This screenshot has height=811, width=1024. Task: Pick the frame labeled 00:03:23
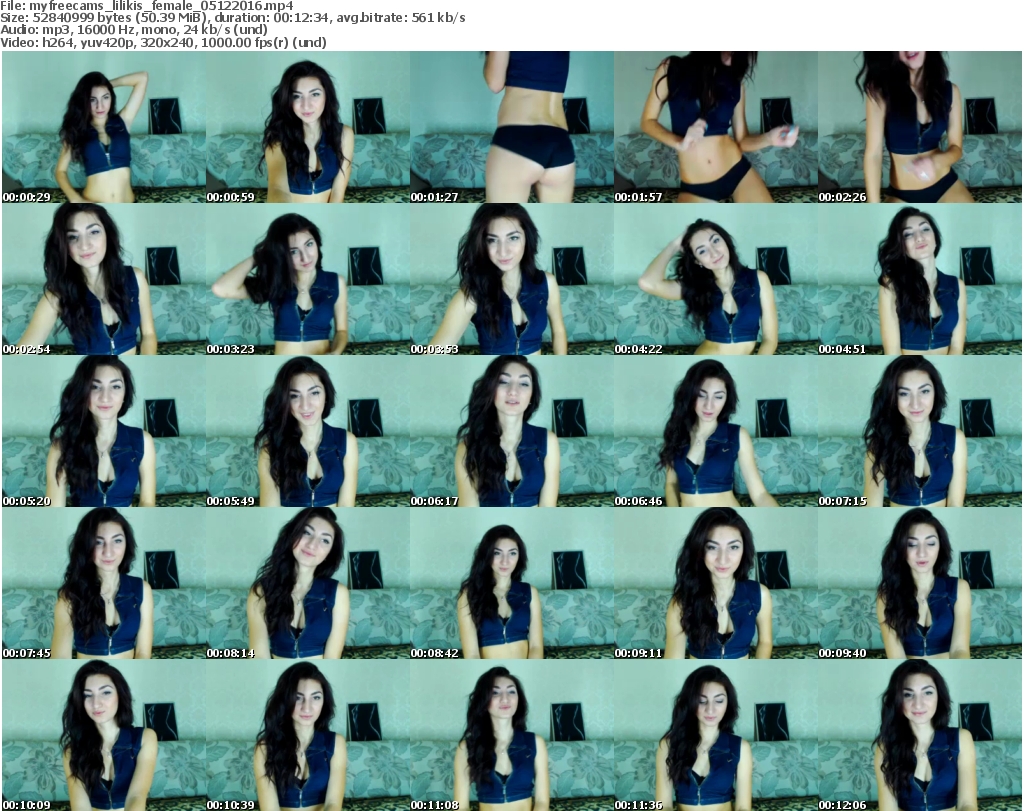pos(307,279)
